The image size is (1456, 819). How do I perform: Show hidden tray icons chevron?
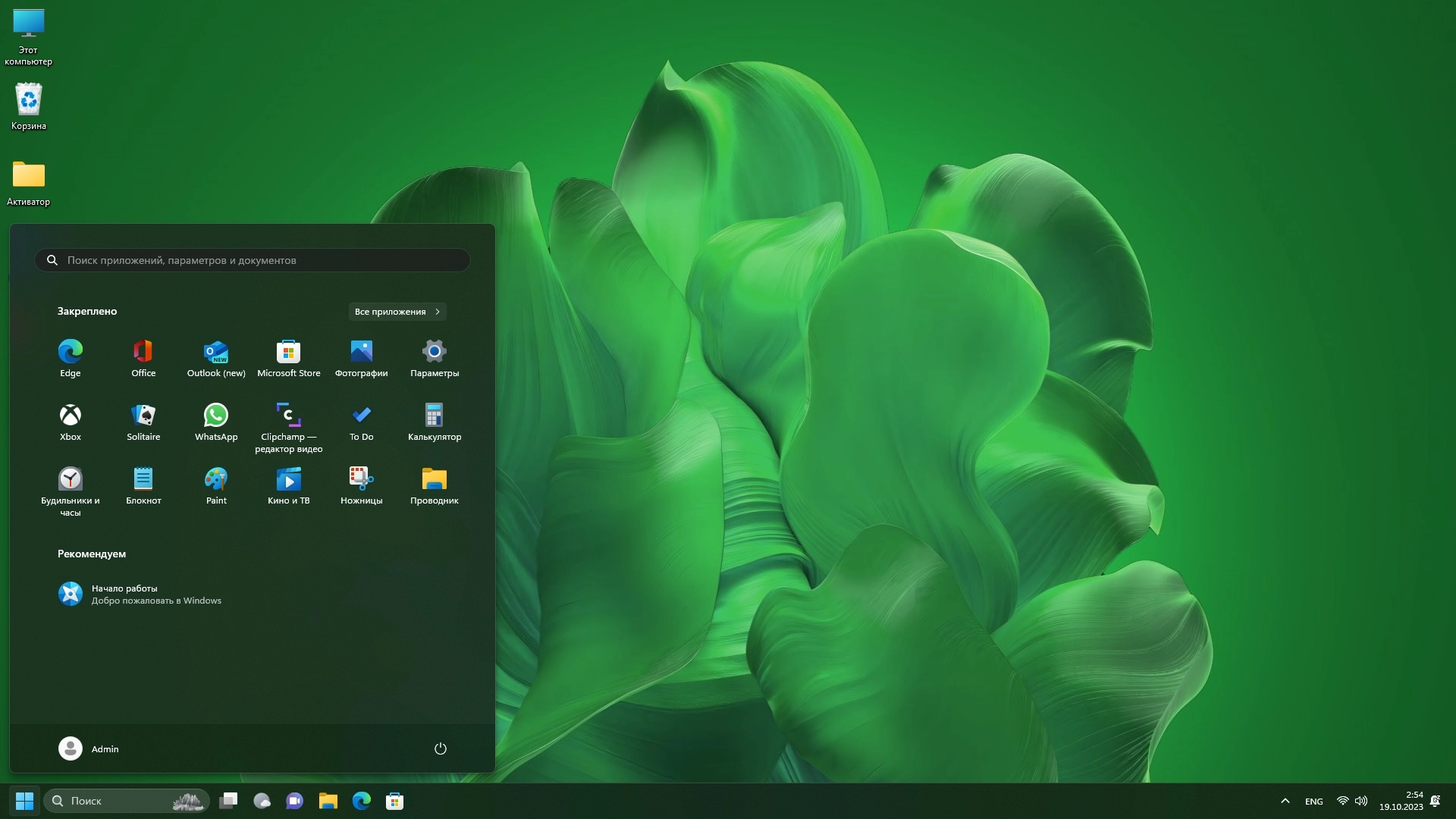pyautogui.click(x=1285, y=801)
